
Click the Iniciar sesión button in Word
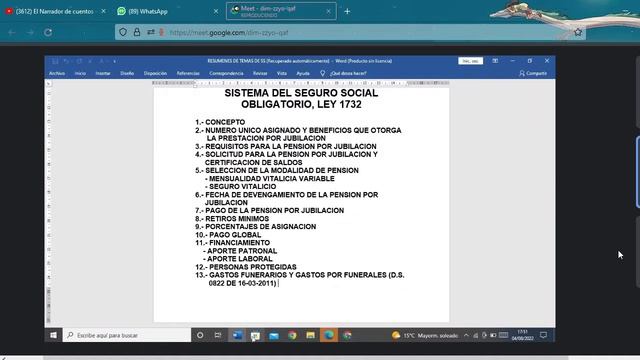pyautogui.click(x=471, y=61)
